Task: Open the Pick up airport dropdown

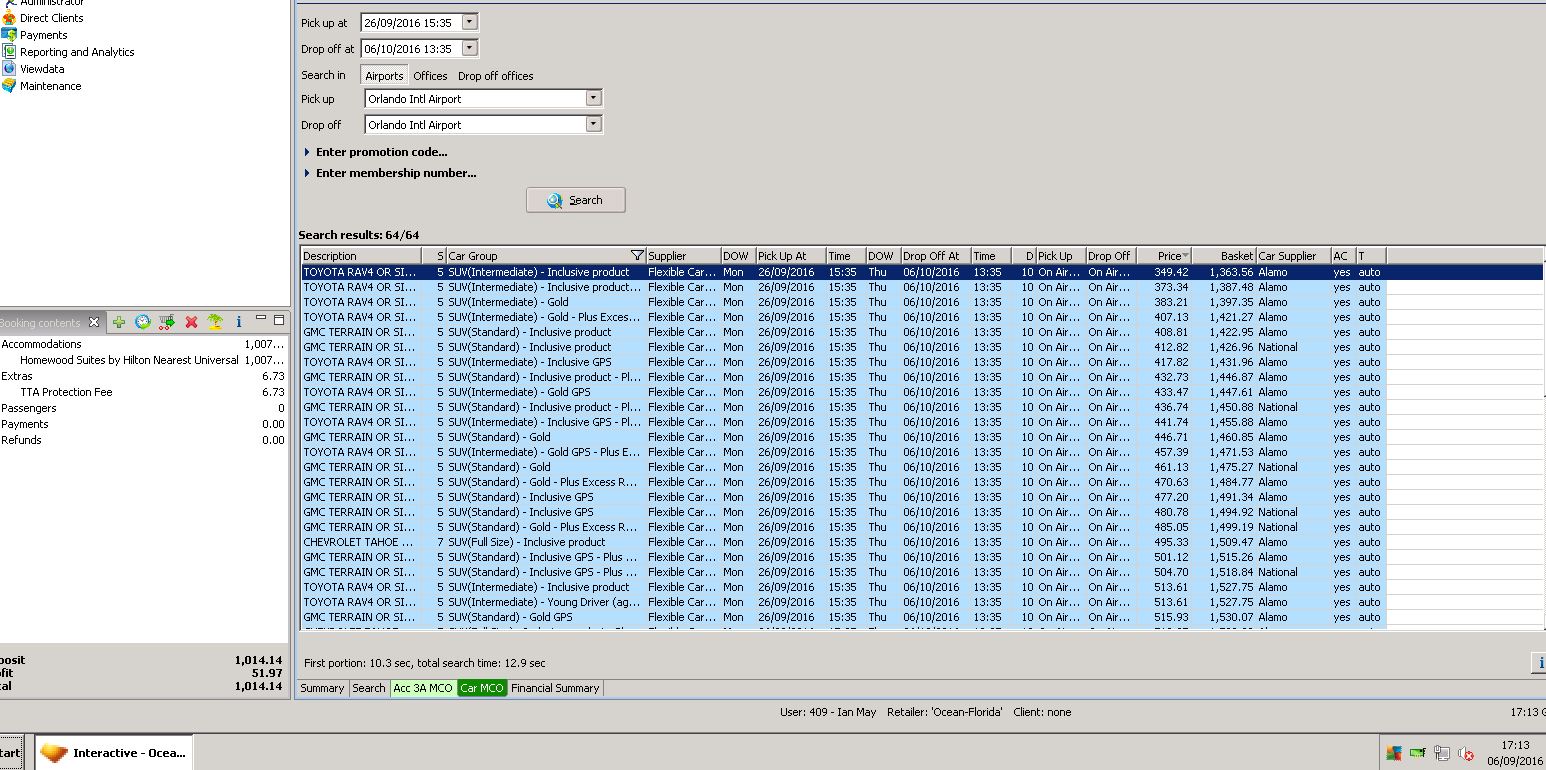Action: (593, 98)
